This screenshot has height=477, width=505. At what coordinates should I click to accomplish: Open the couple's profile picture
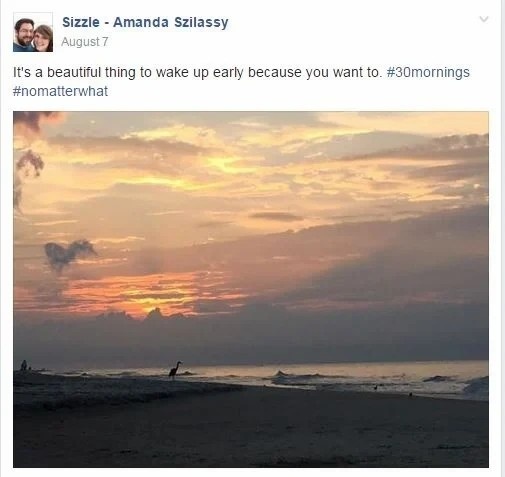(x=33, y=32)
